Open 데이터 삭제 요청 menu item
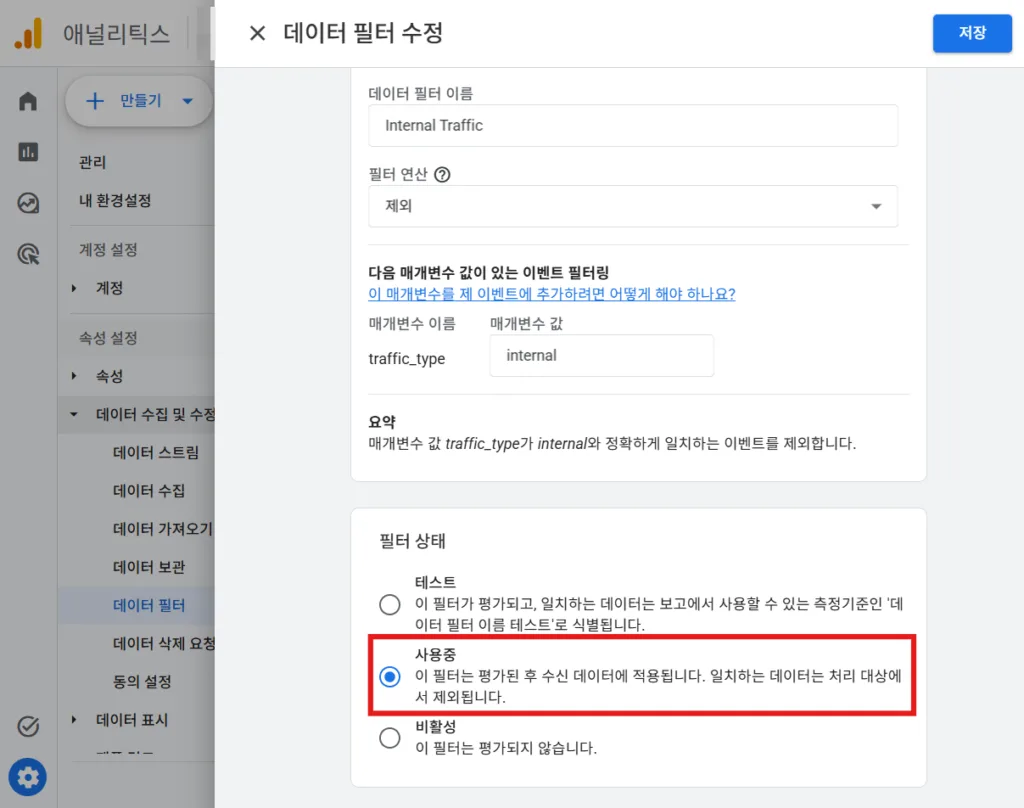The height and width of the screenshot is (808, 1024). click(163, 643)
